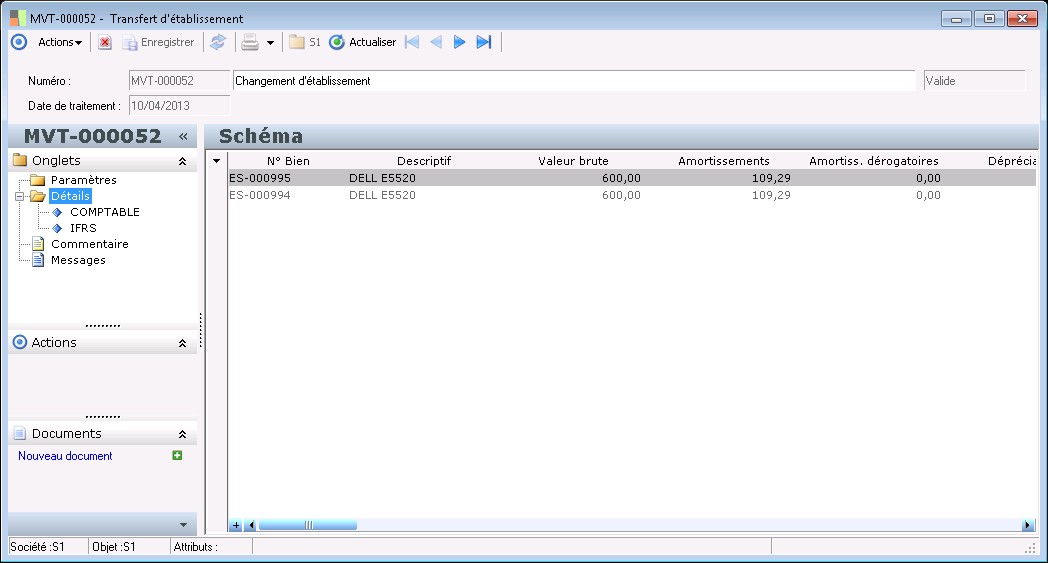Click the Schéma panel title

click(261, 136)
